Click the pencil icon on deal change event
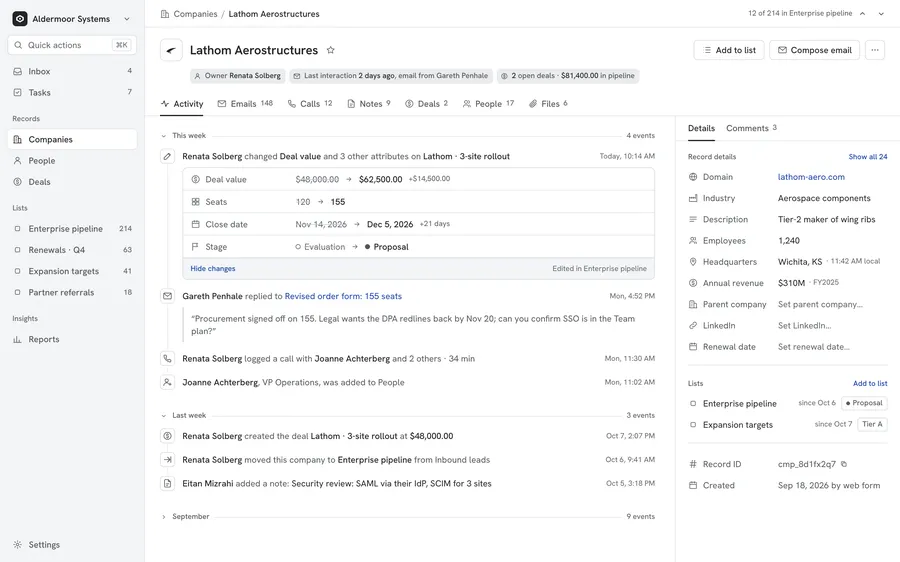 [x=167, y=156]
